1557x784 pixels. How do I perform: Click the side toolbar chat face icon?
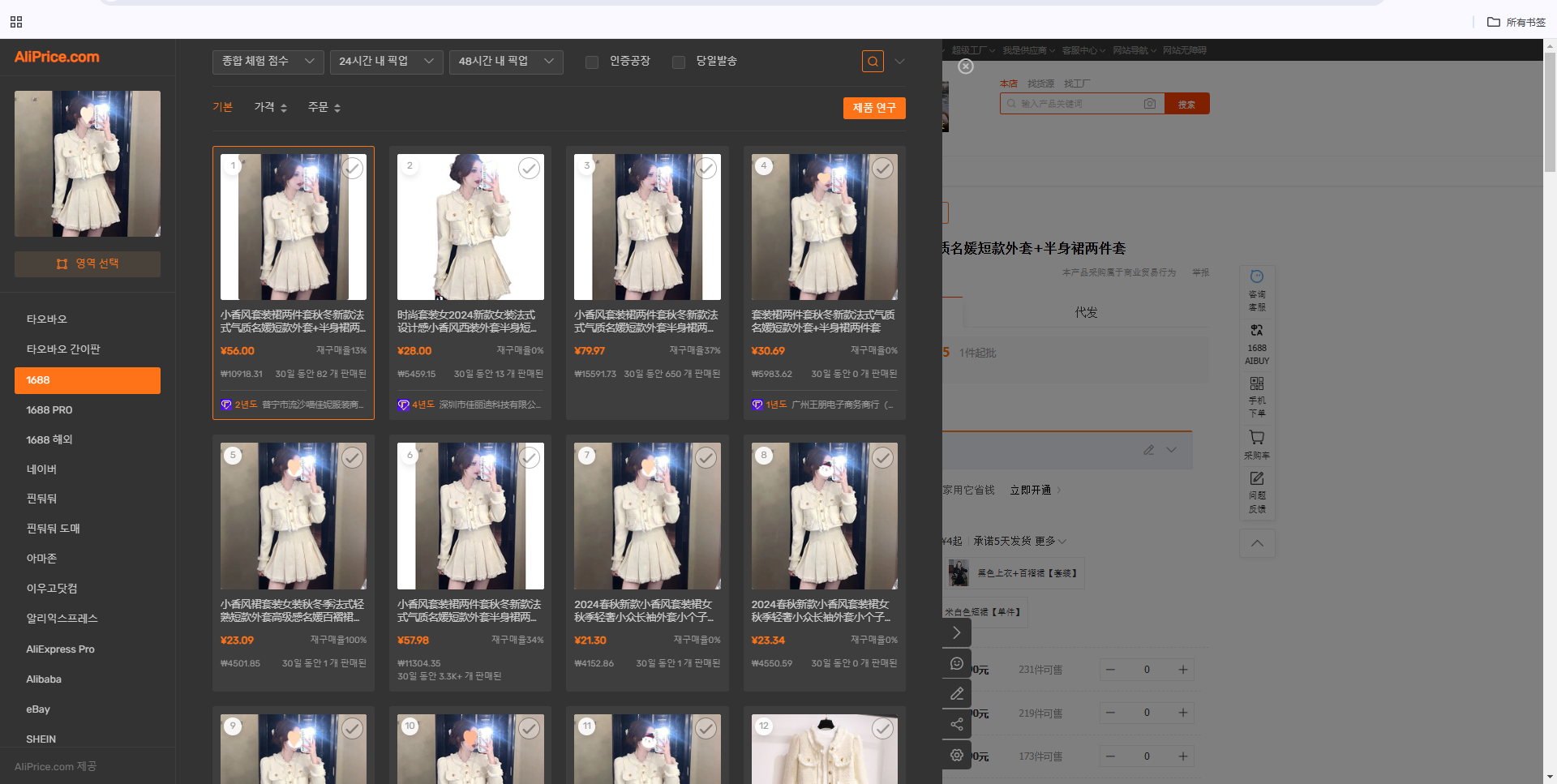[957, 663]
